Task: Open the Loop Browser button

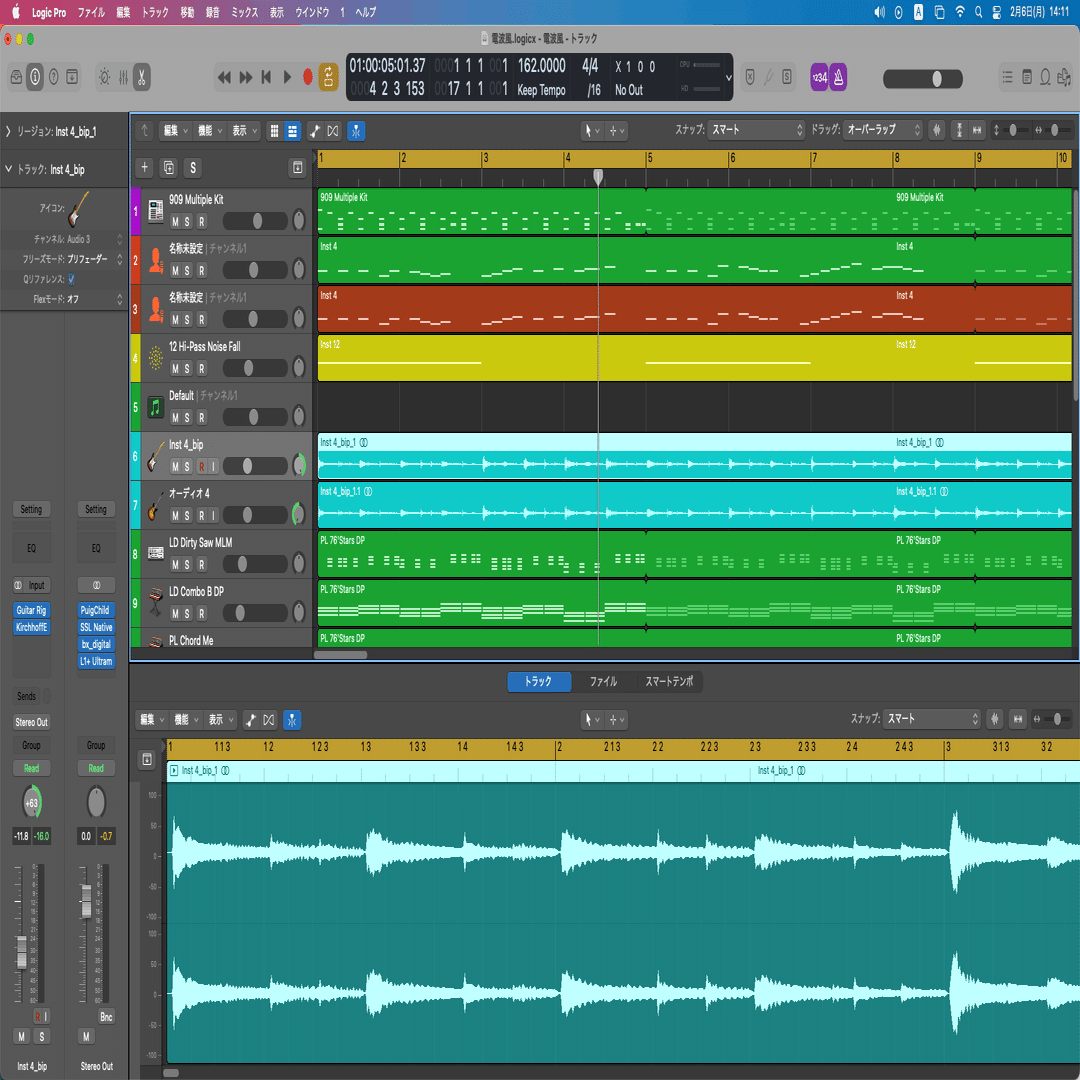Action: click(1046, 77)
